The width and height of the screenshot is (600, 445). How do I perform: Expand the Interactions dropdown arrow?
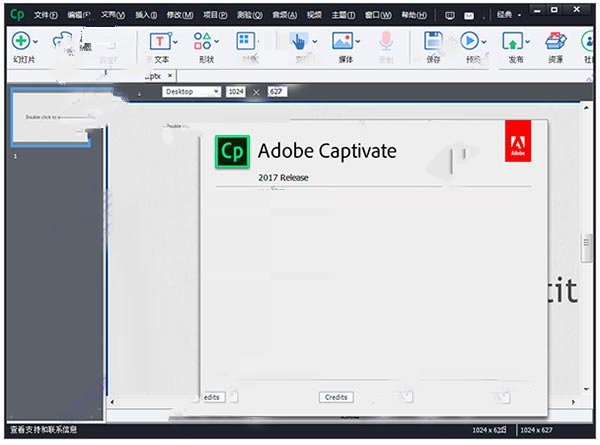315,41
